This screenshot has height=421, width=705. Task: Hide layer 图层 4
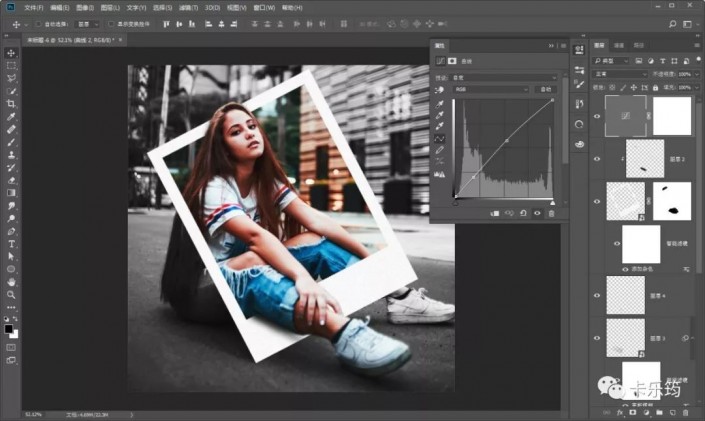point(597,296)
